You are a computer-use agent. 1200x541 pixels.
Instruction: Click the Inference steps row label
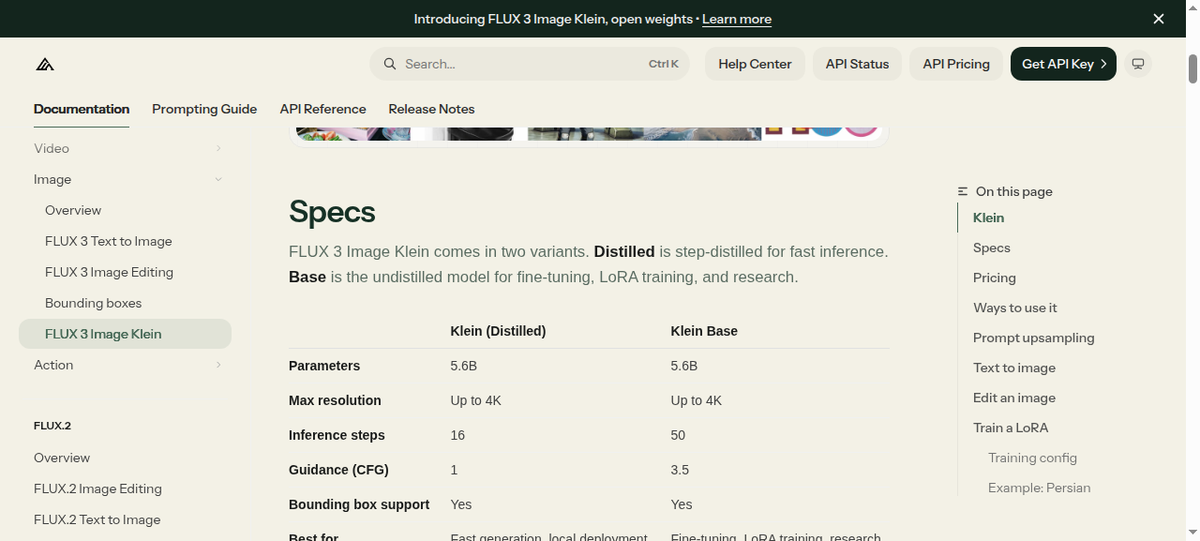coord(337,435)
